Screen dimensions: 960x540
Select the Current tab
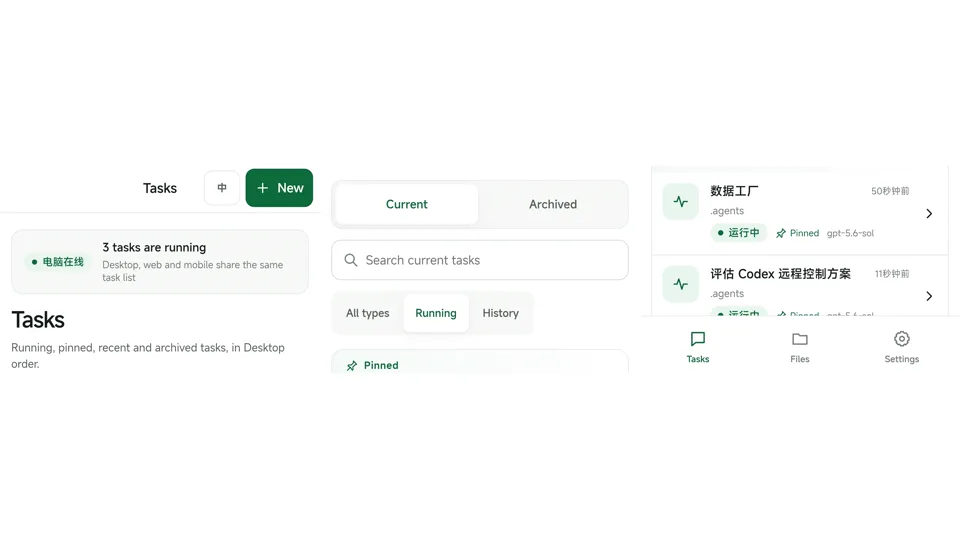(407, 204)
